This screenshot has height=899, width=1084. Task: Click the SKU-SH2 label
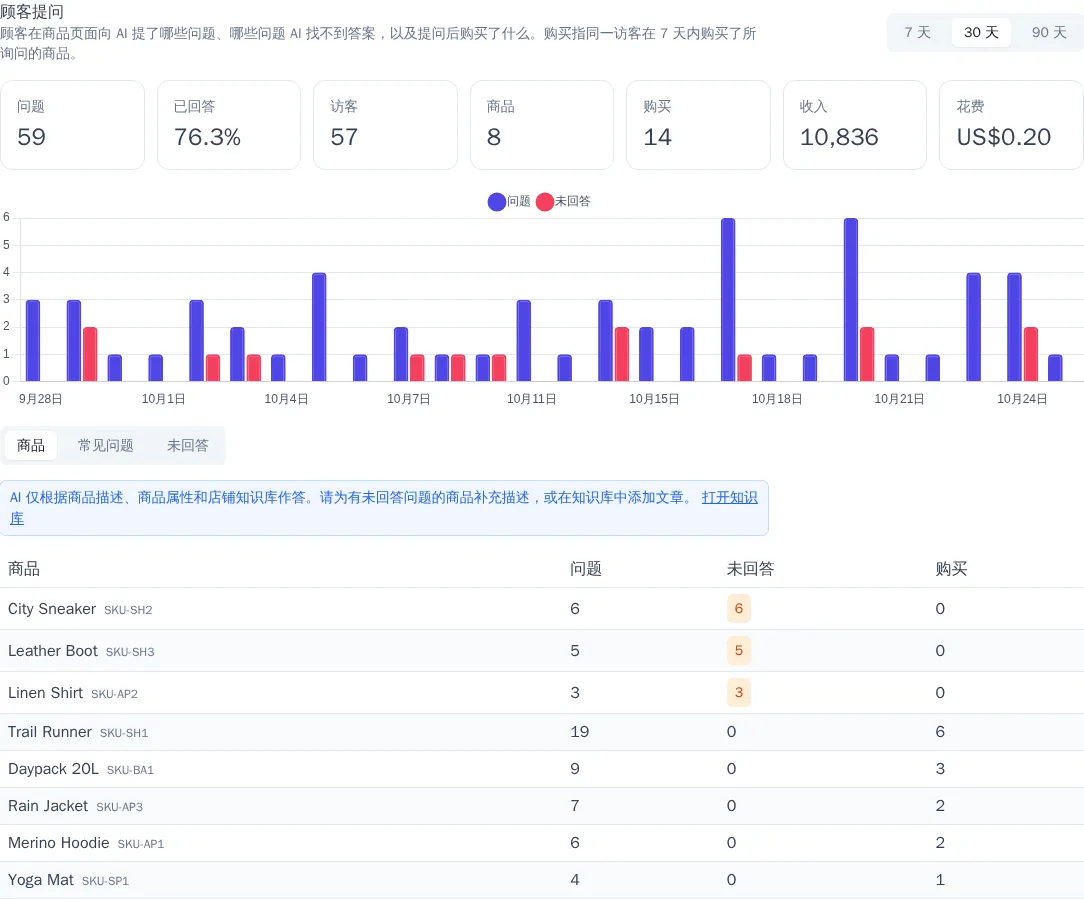click(128, 610)
